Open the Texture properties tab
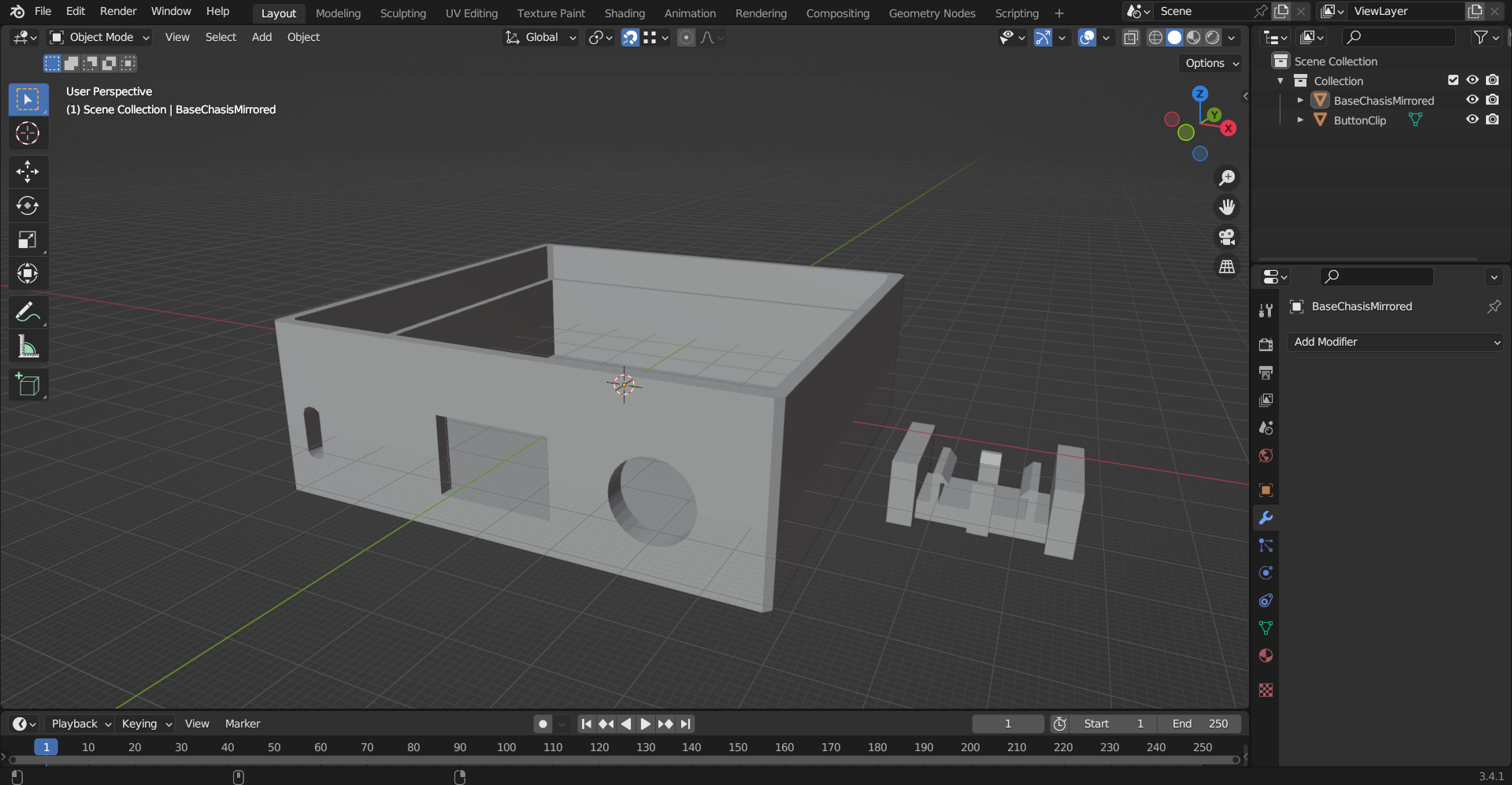This screenshot has height=785, width=1512. click(1266, 690)
